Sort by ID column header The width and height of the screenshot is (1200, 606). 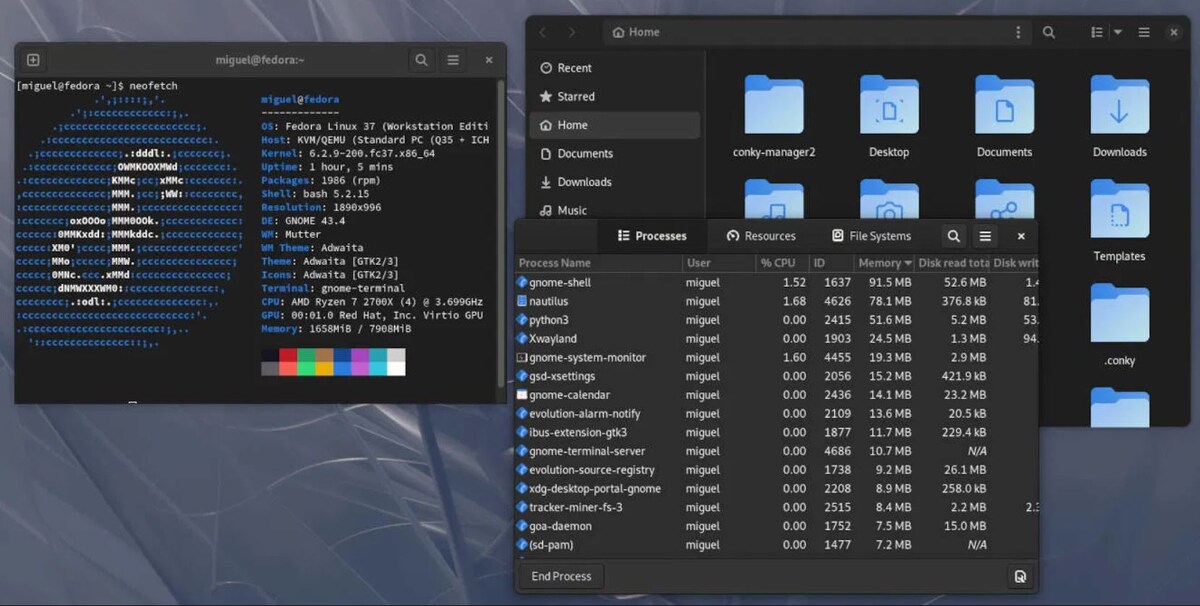(x=831, y=263)
